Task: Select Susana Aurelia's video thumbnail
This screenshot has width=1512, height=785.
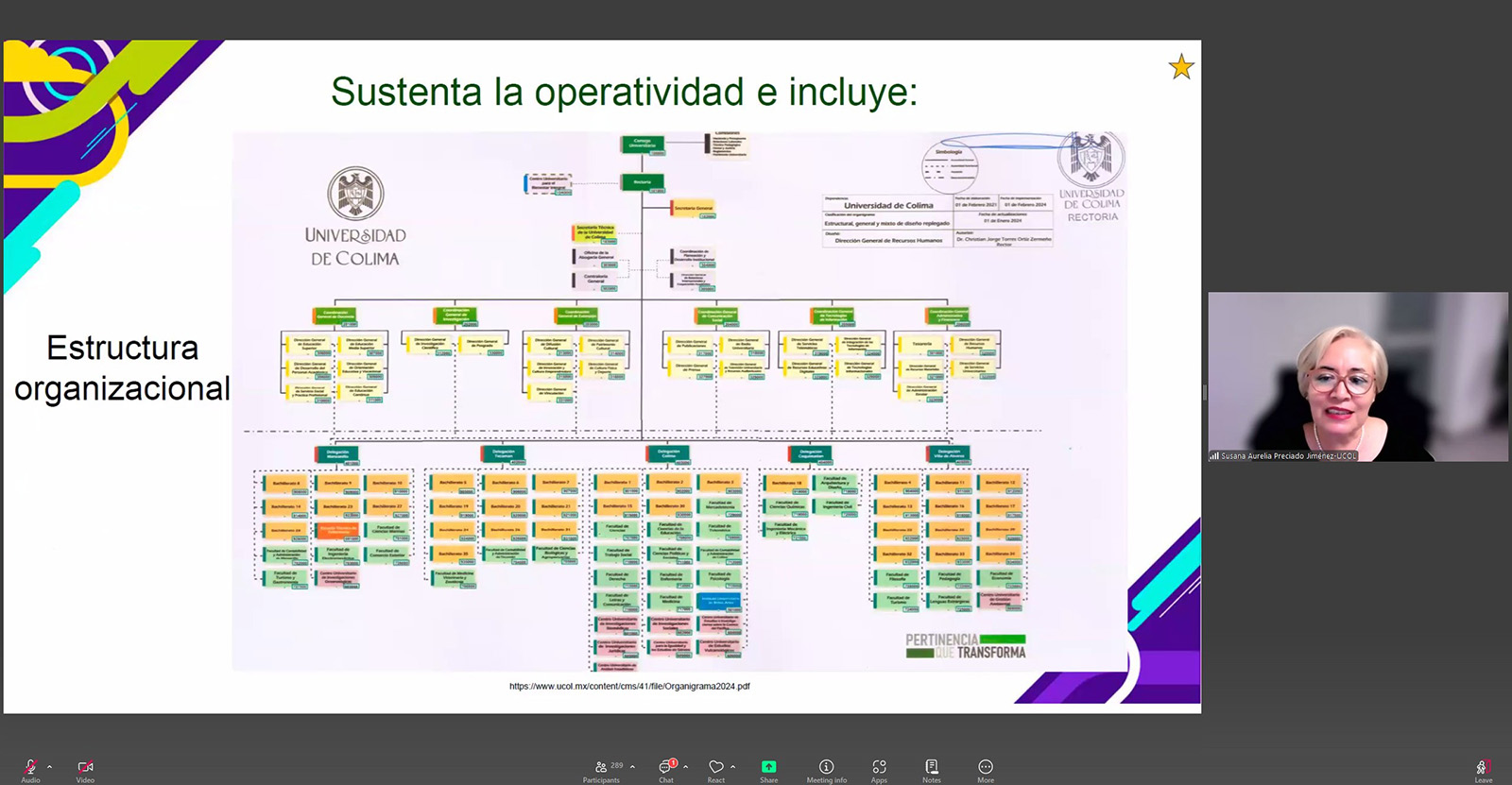Action: 1357,376
